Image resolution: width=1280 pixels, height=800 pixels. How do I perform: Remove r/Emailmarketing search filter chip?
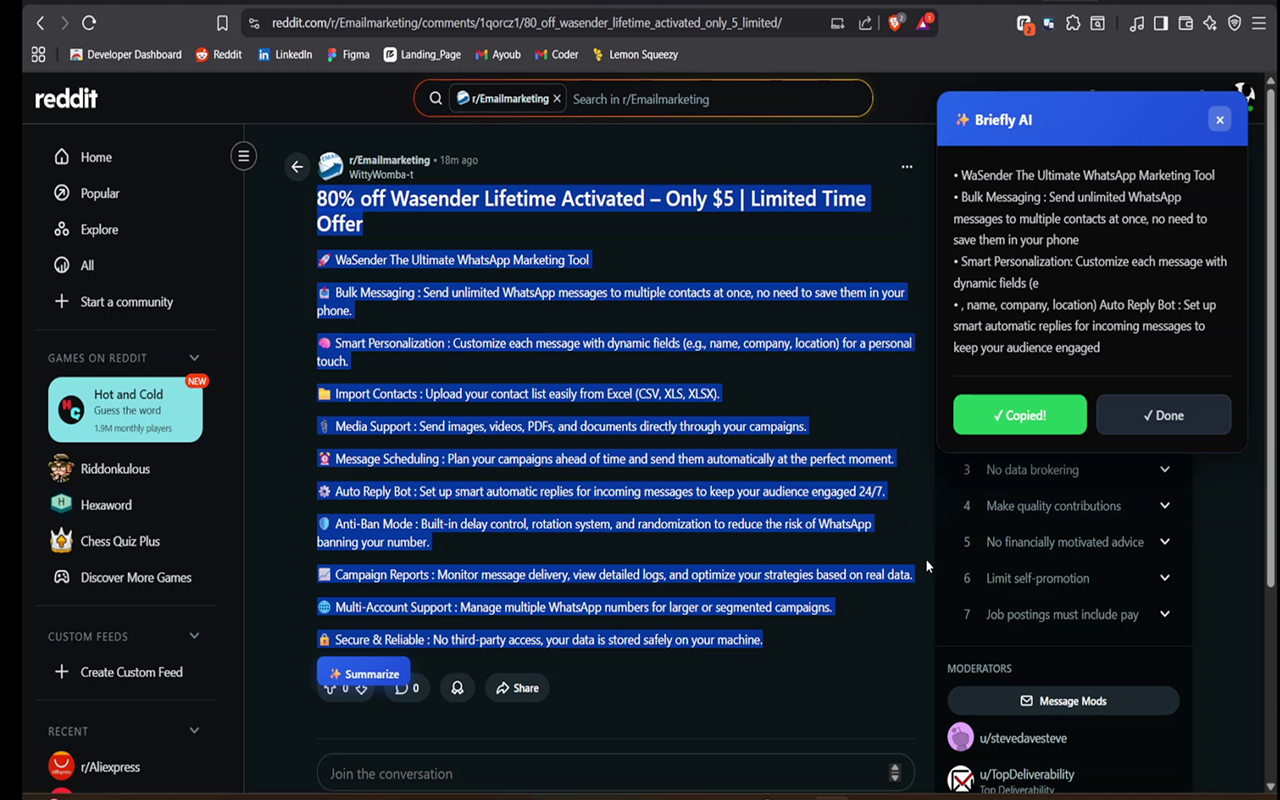[557, 99]
